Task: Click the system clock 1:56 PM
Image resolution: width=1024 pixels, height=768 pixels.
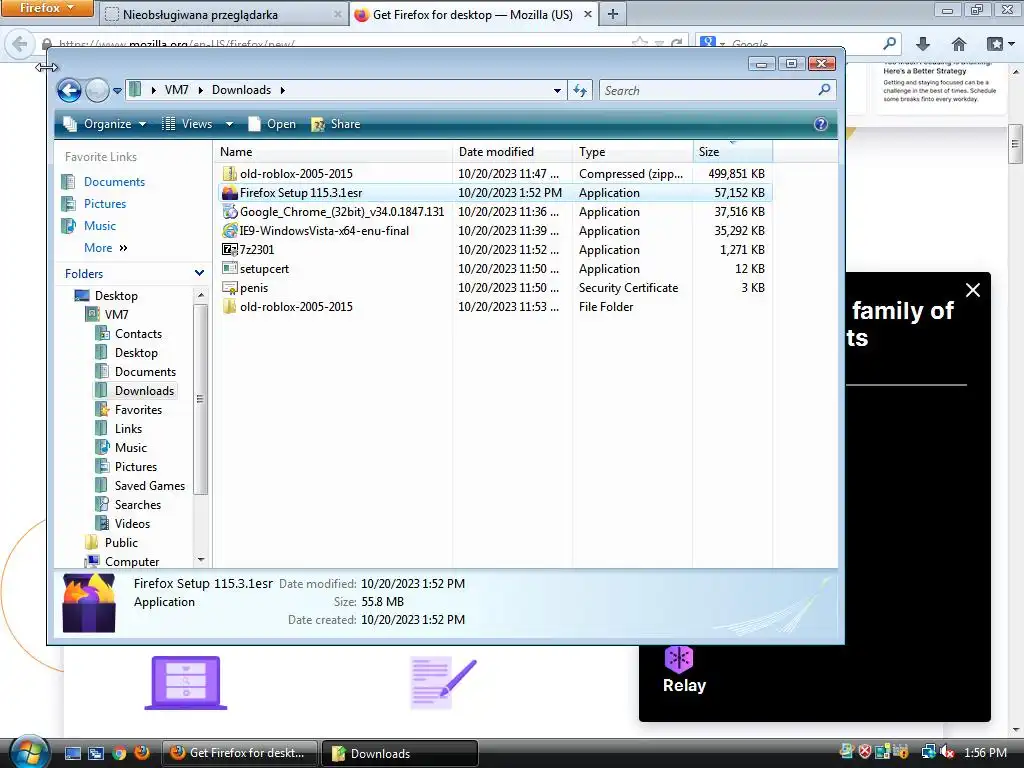Action: click(985, 752)
